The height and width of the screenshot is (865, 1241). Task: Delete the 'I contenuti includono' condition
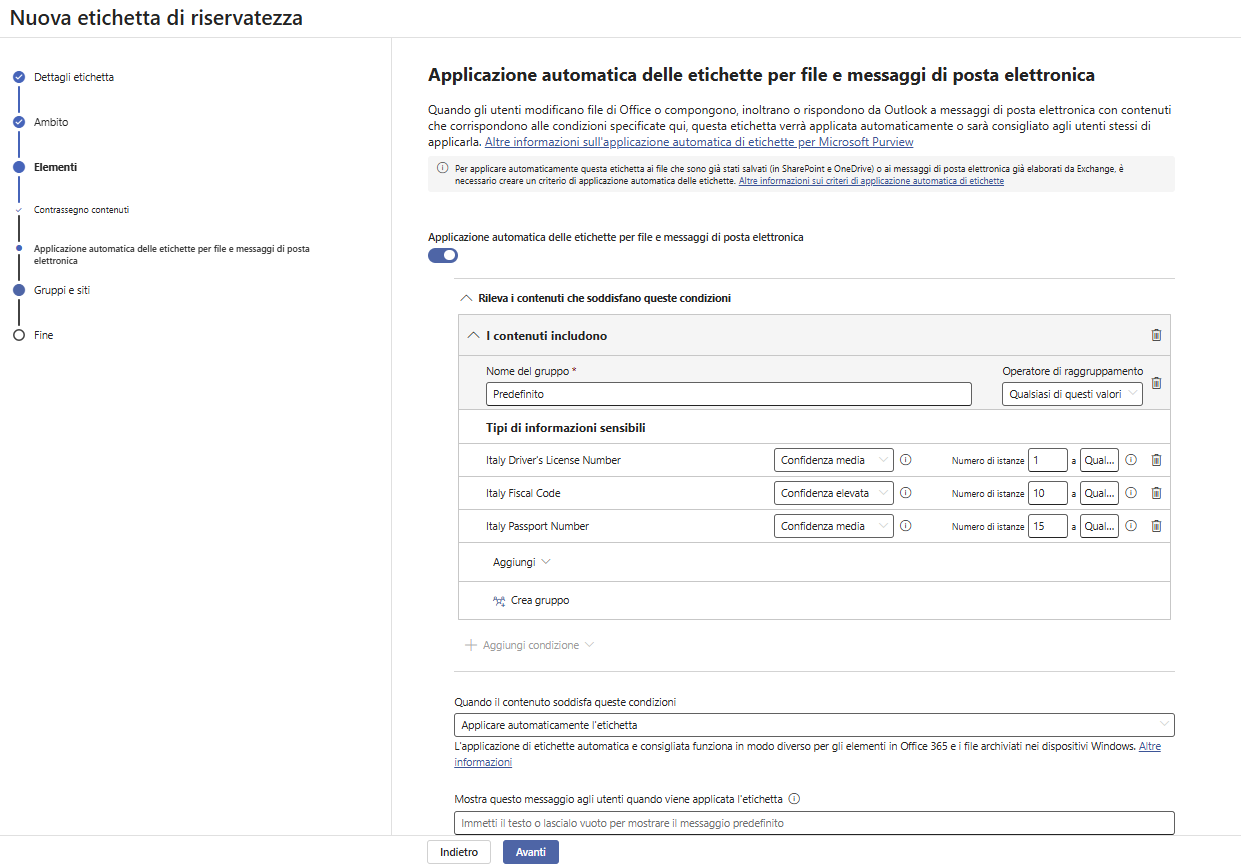1156,336
